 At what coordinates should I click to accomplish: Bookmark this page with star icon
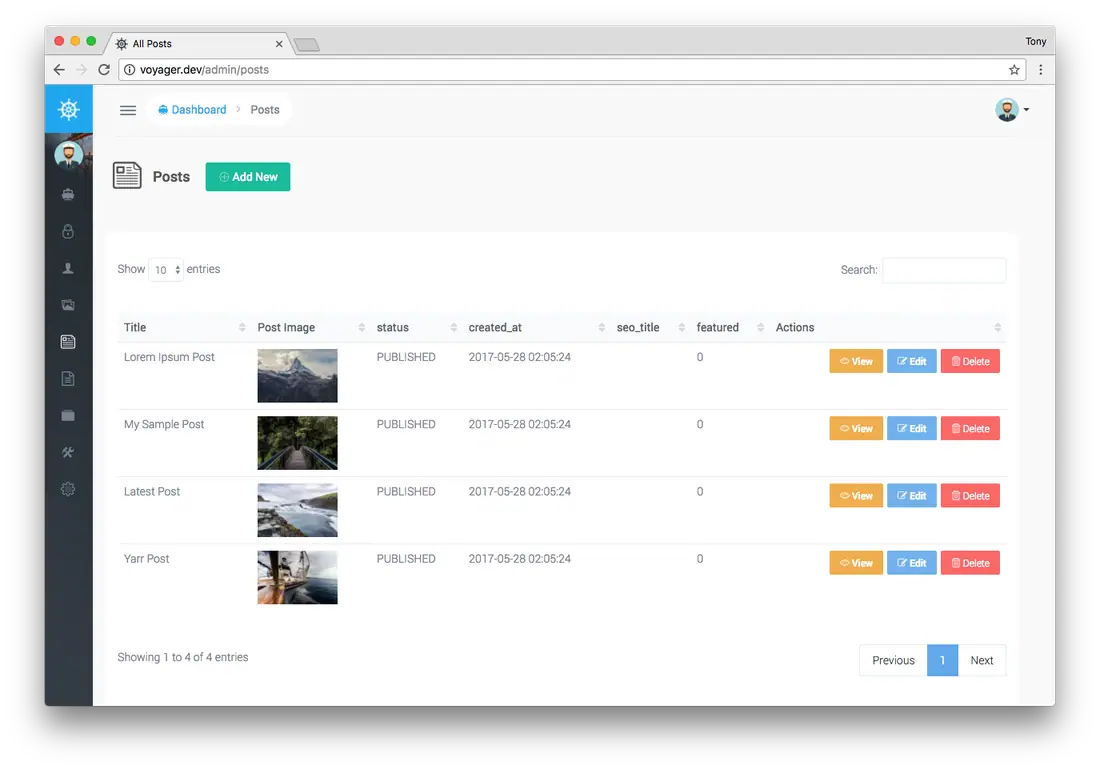tap(1014, 69)
